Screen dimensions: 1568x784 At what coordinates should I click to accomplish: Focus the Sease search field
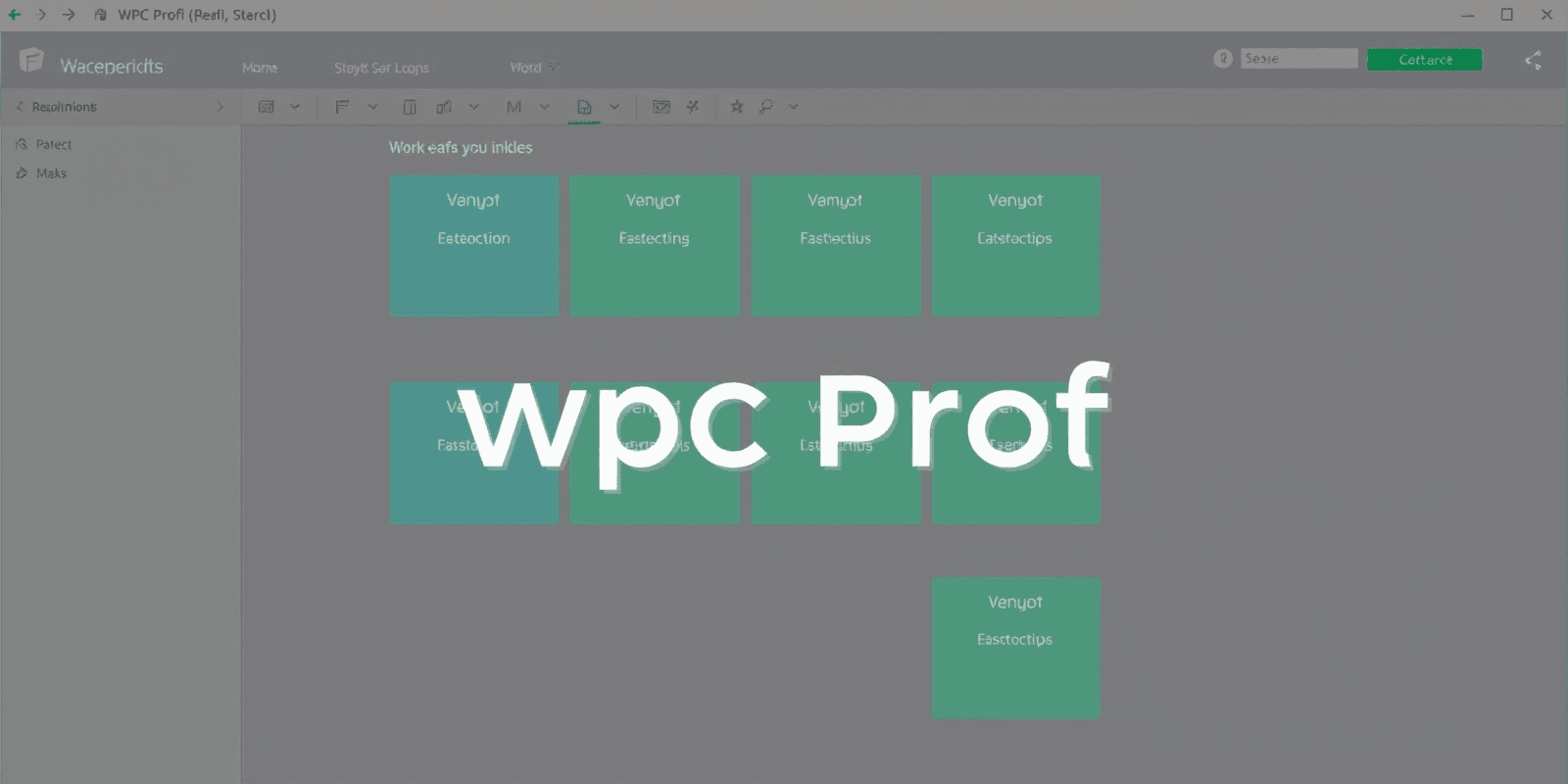point(1299,59)
